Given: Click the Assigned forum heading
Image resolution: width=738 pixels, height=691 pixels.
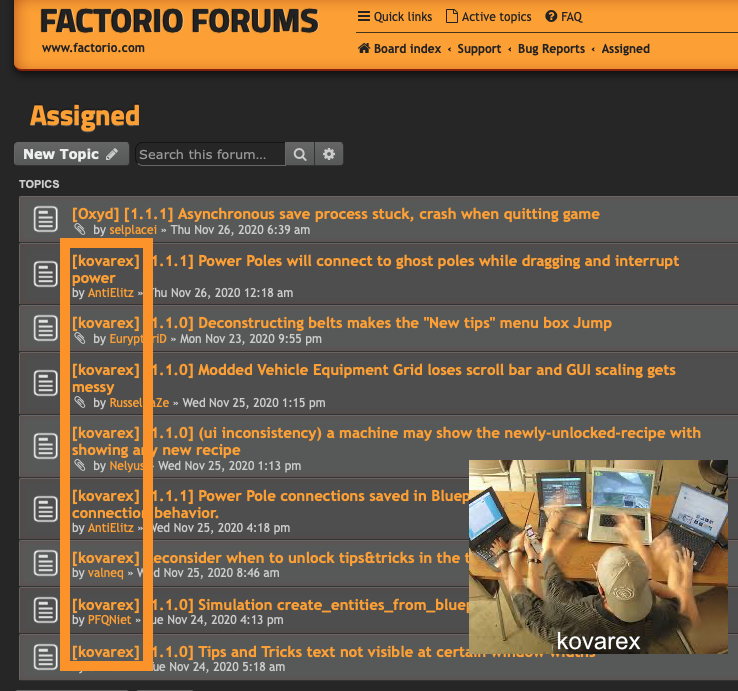Looking at the screenshot, I should click(85, 116).
